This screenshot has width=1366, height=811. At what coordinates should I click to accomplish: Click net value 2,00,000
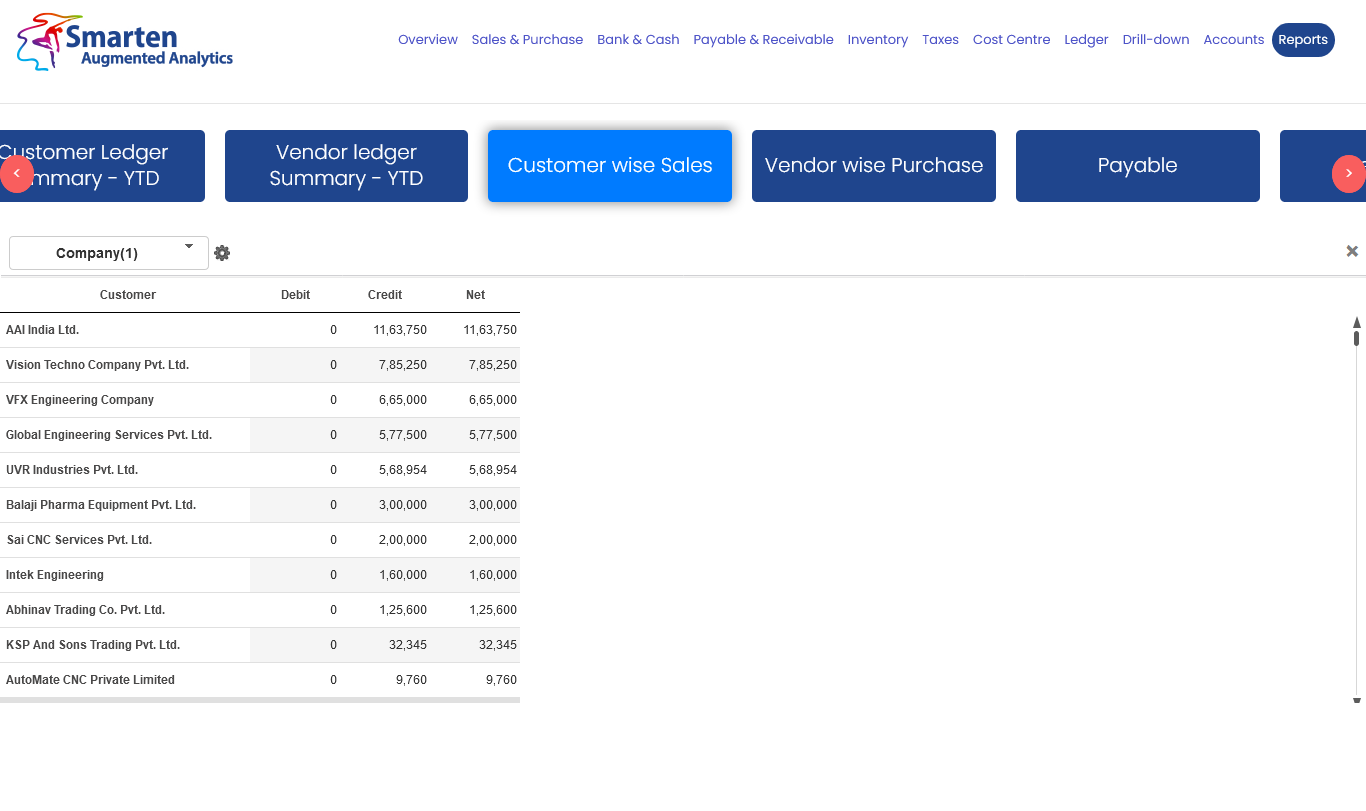click(x=493, y=540)
